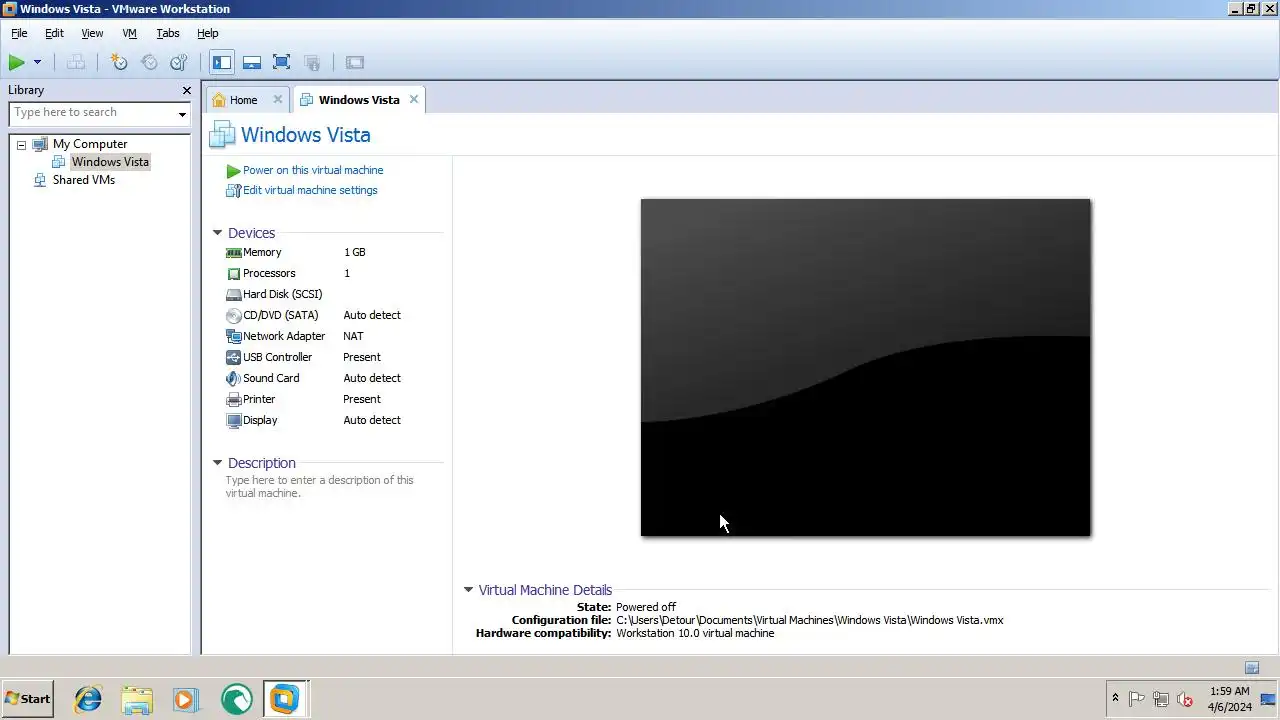This screenshot has height=720, width=1280.
Task: Click the Memory value 1 GB
Action: (355, 253)
